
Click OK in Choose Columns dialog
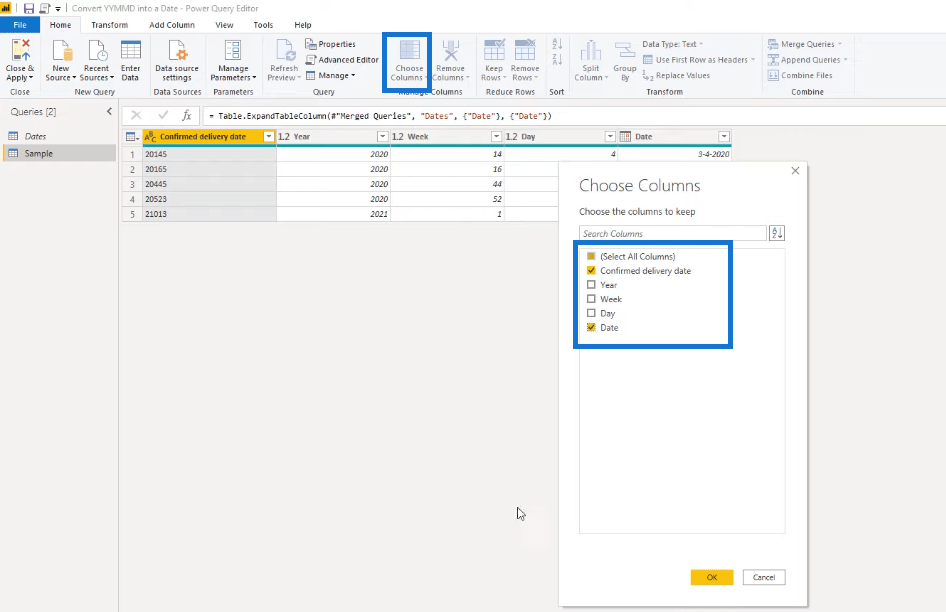coord(712,577)
